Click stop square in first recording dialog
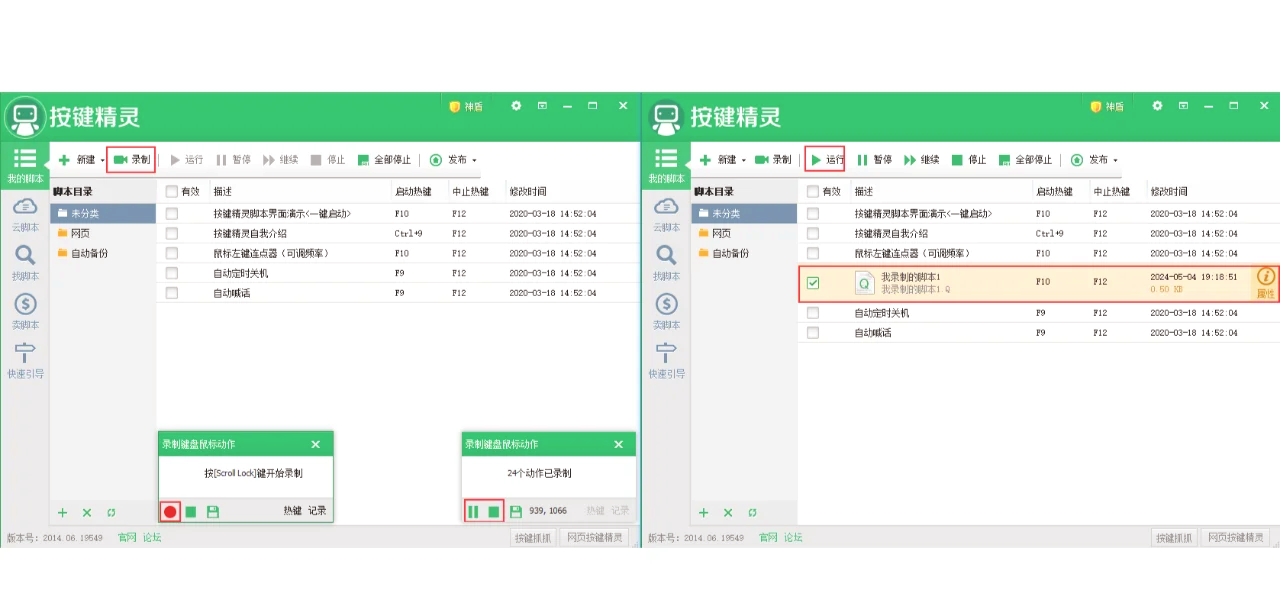1280x609 pixels. [191, 512]
